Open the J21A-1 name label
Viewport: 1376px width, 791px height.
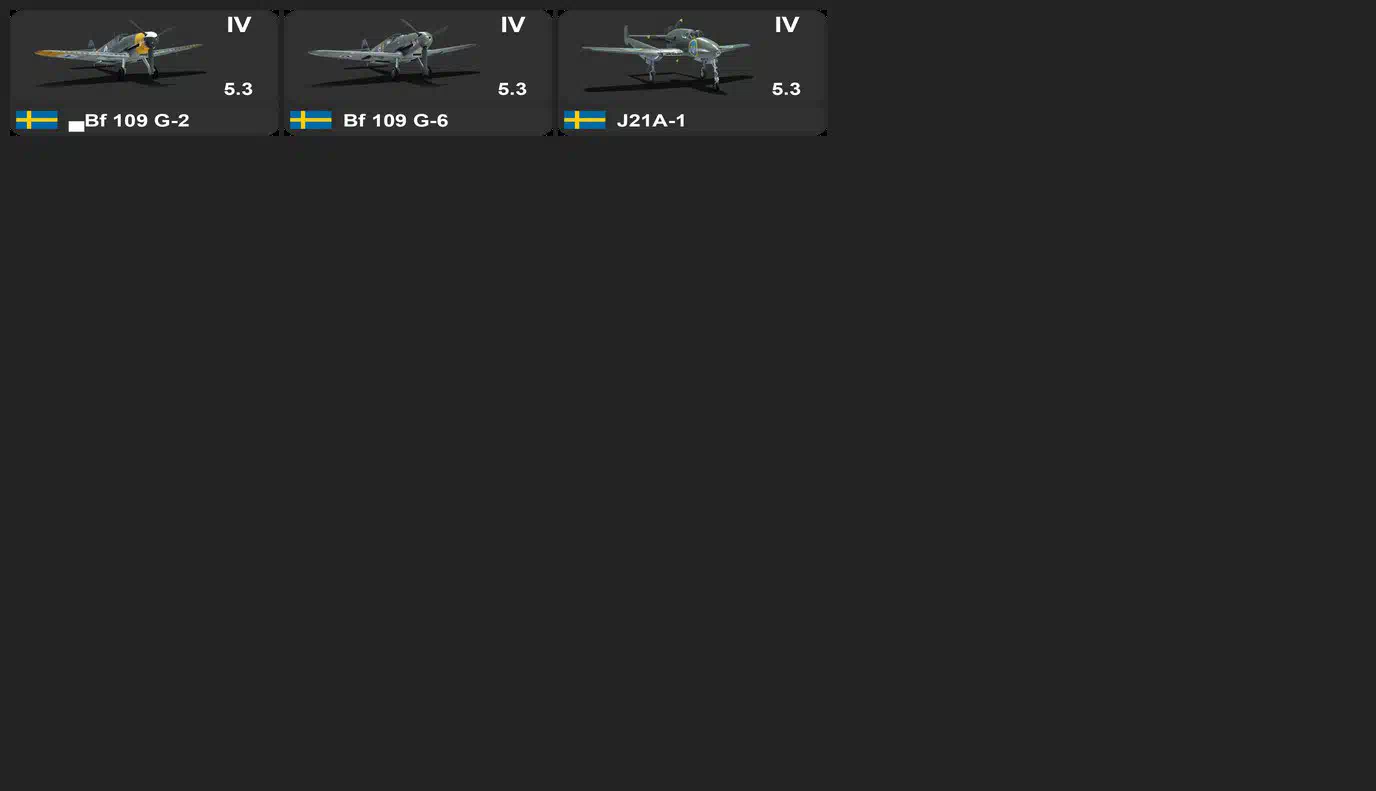651,120
